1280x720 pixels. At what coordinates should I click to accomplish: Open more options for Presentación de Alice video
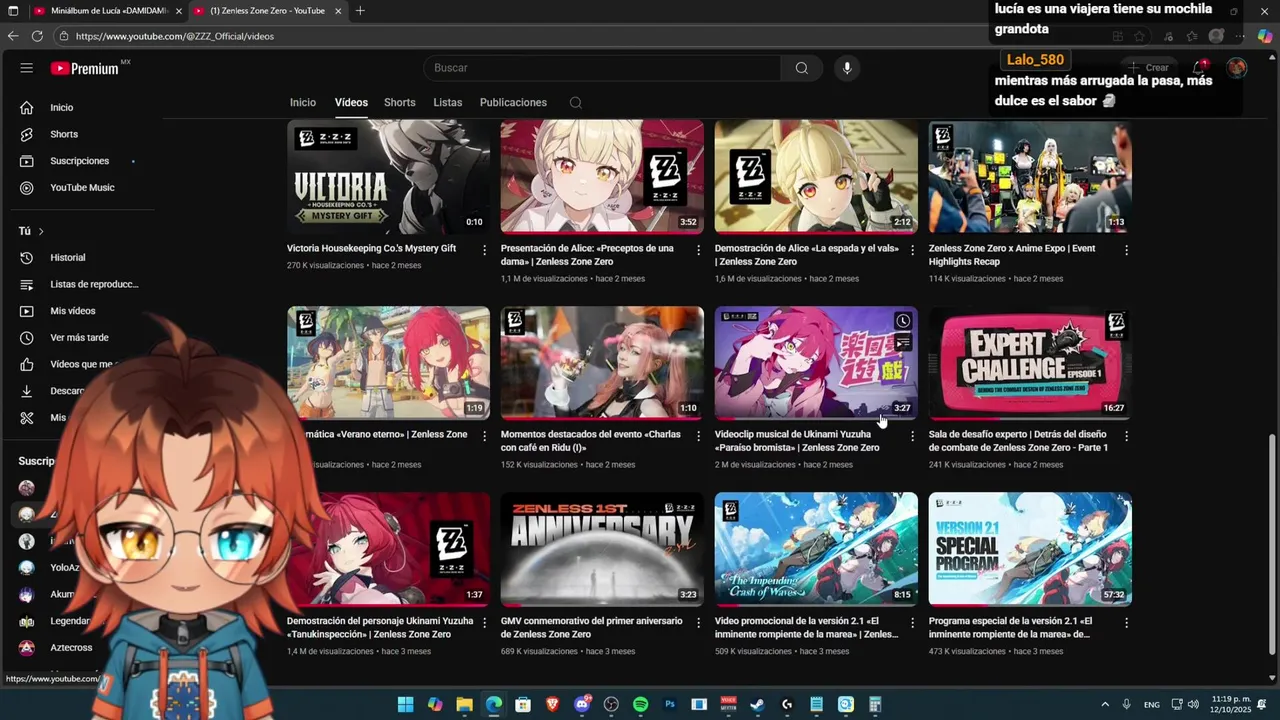tap(698, 250)
